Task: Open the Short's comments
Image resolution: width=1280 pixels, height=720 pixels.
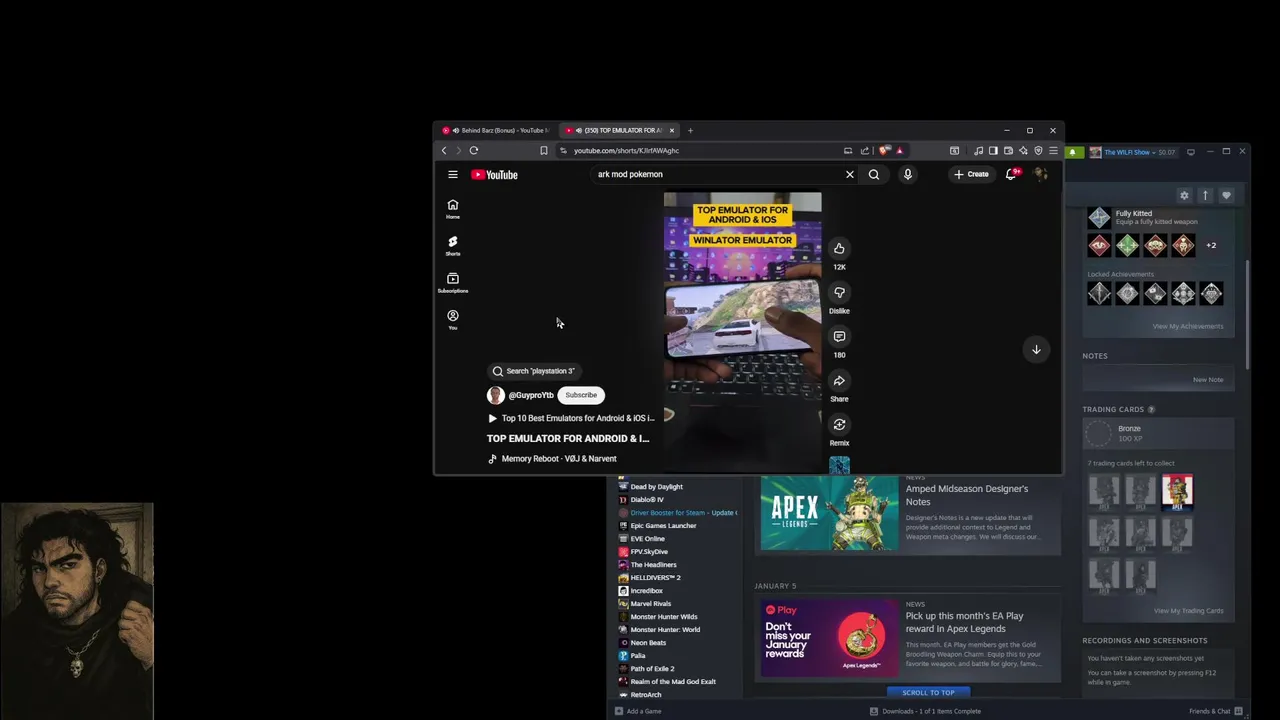Action: click(839, 336)
